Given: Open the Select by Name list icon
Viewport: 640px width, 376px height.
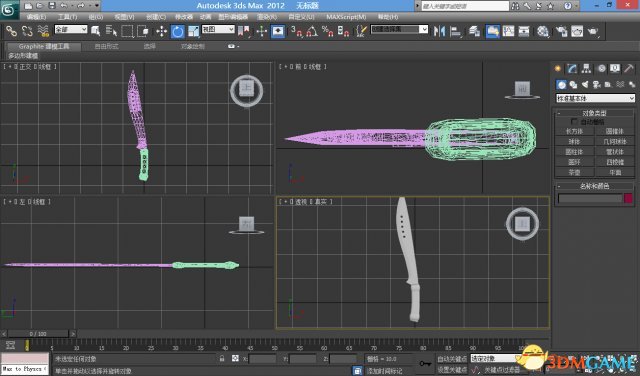Looking at the screenshot, I should point(111,31).
